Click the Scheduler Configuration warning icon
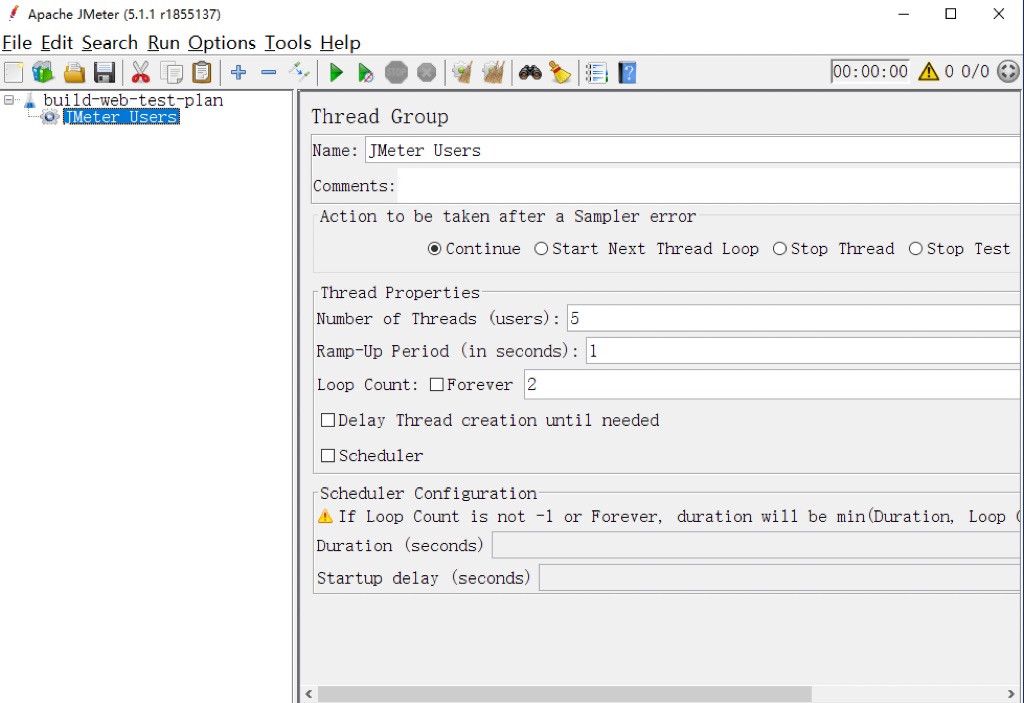1024x703 pixels. pyautogui.click(x=325, y=516)
